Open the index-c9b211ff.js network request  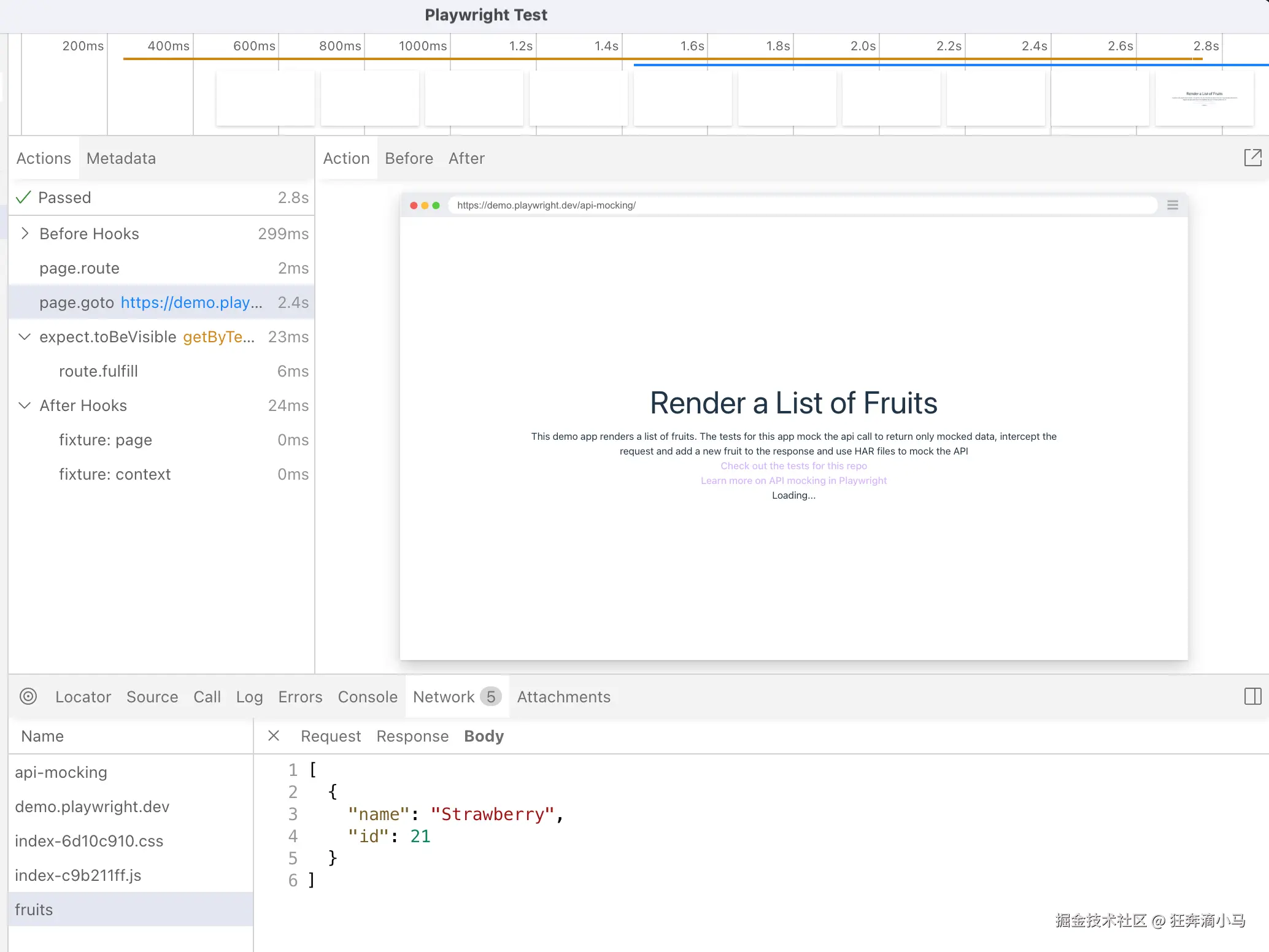tap(78, 875)
